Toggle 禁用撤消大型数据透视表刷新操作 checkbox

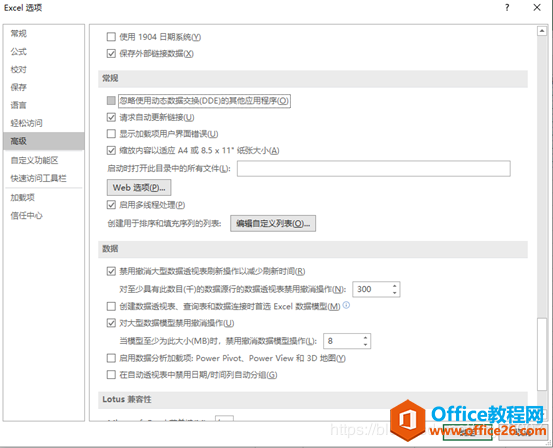click(x=111, y=271)
